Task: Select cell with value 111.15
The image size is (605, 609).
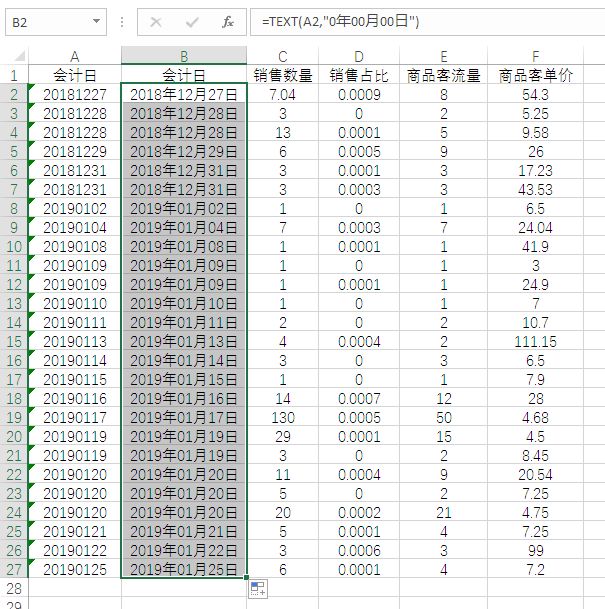Action: (x=535, y=341)
